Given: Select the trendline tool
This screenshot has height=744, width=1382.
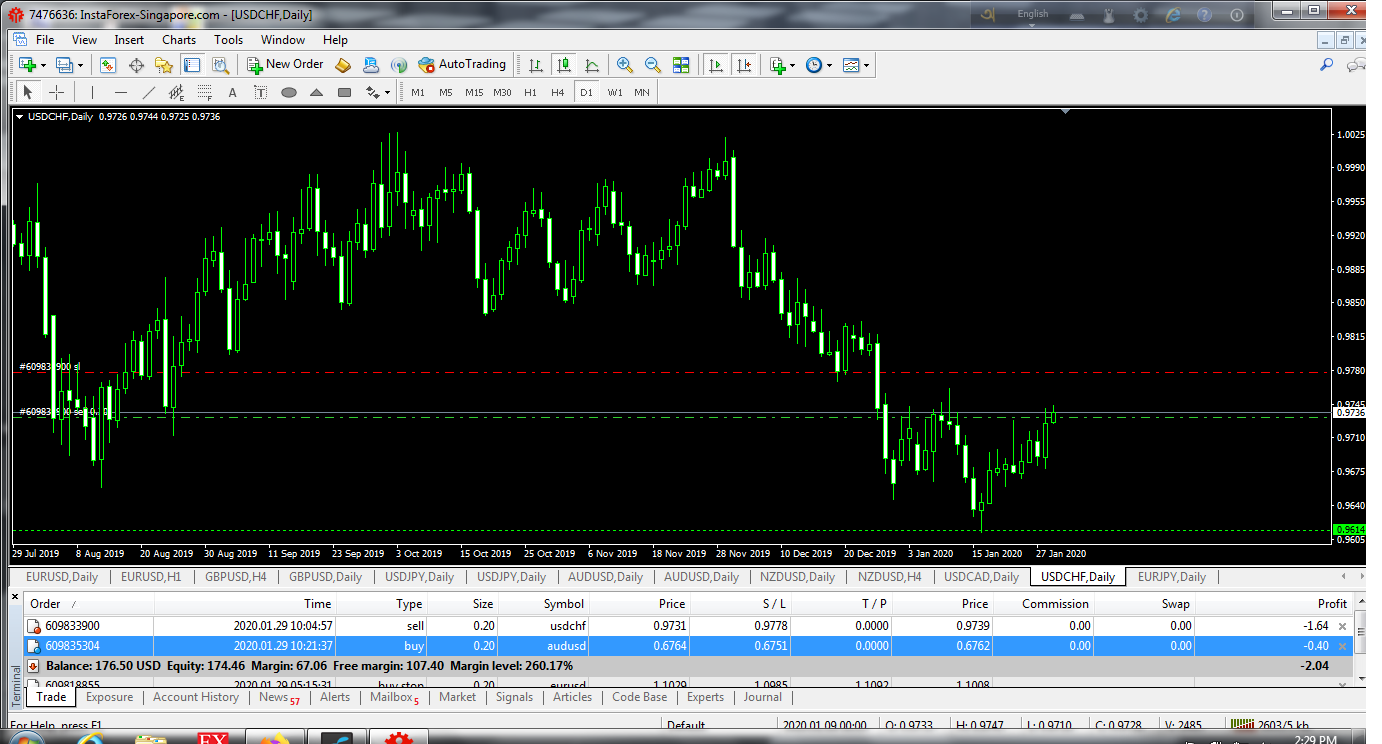Looking at the screenshot, I should pos(149,92).
